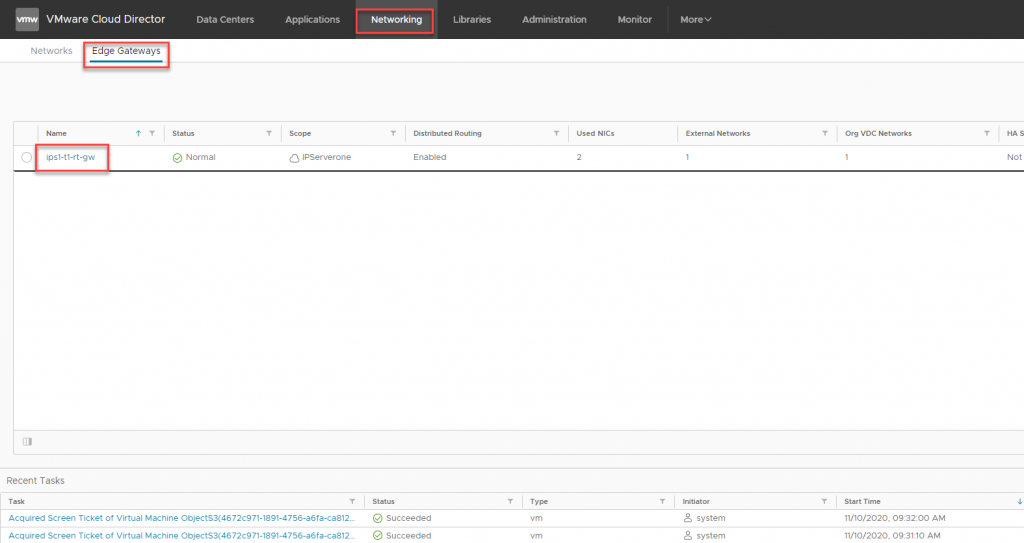
Task: Click the Org VDC Networks column header
Action: [x=878, y=133]
